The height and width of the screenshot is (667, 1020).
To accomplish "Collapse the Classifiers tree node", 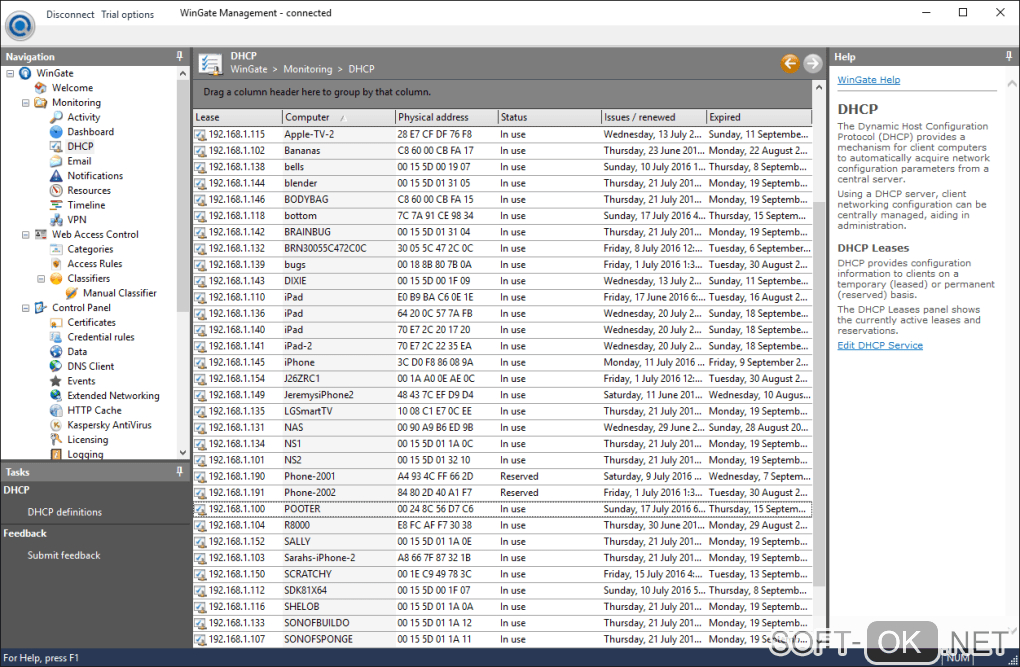I will (x=41, y=279).
